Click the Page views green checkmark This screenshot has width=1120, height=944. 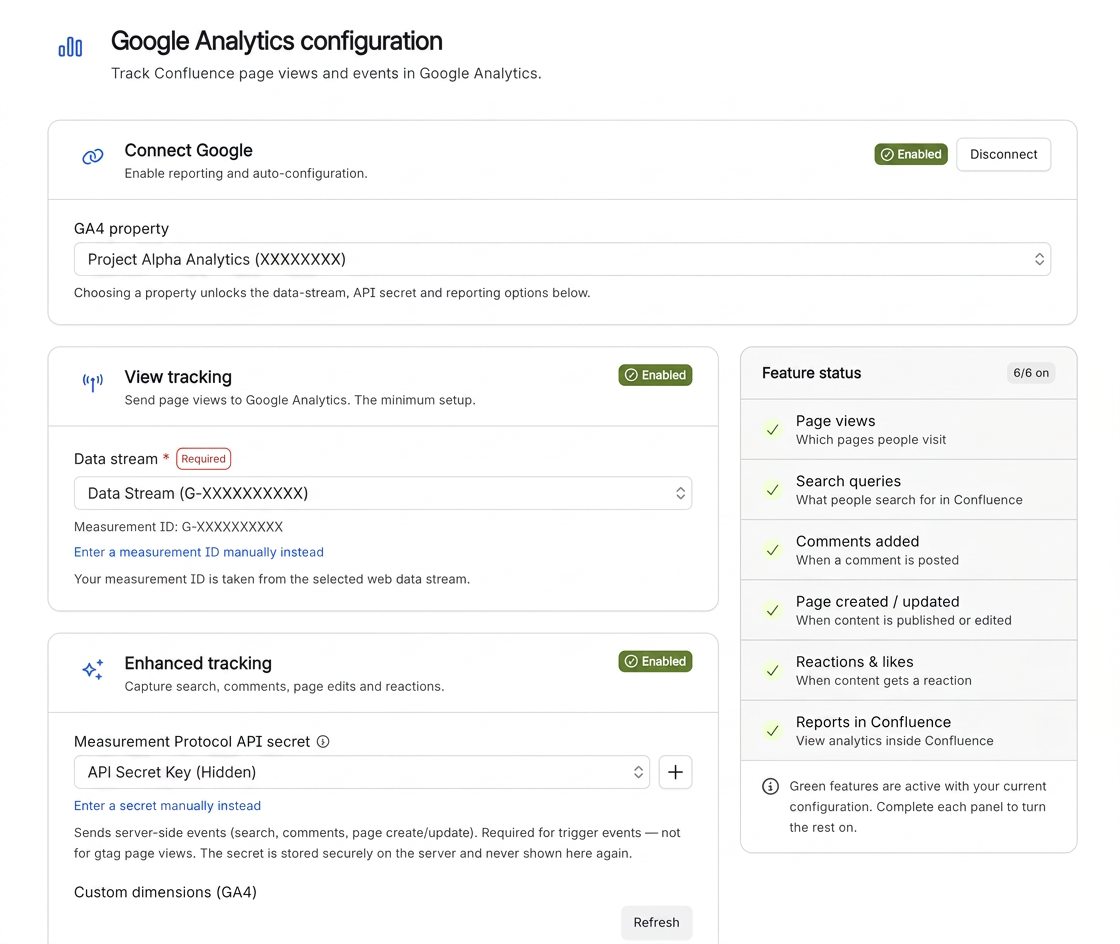click(x=772, y=430)
